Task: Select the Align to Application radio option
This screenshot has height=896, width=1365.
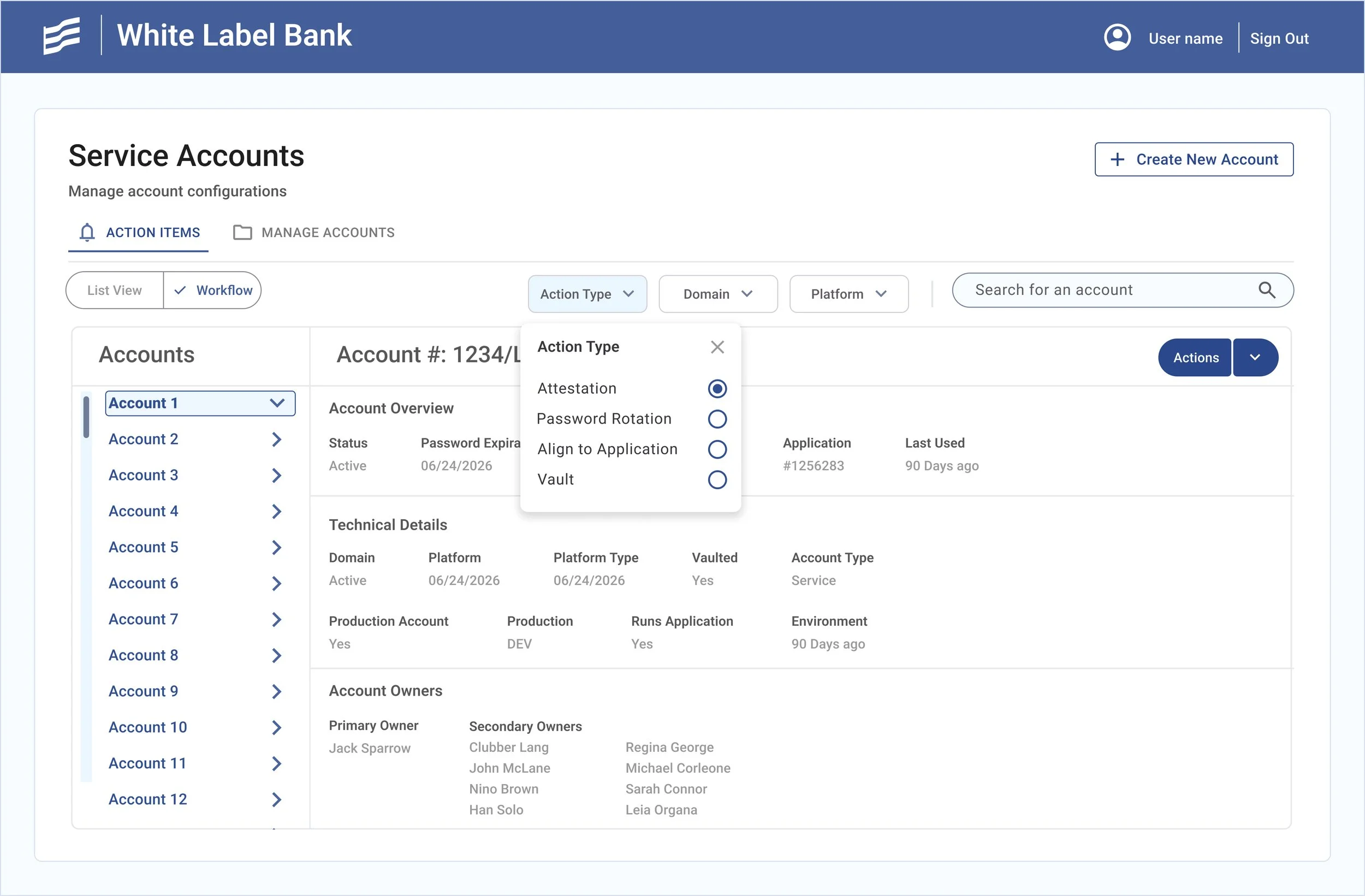Action: (717, 450)
